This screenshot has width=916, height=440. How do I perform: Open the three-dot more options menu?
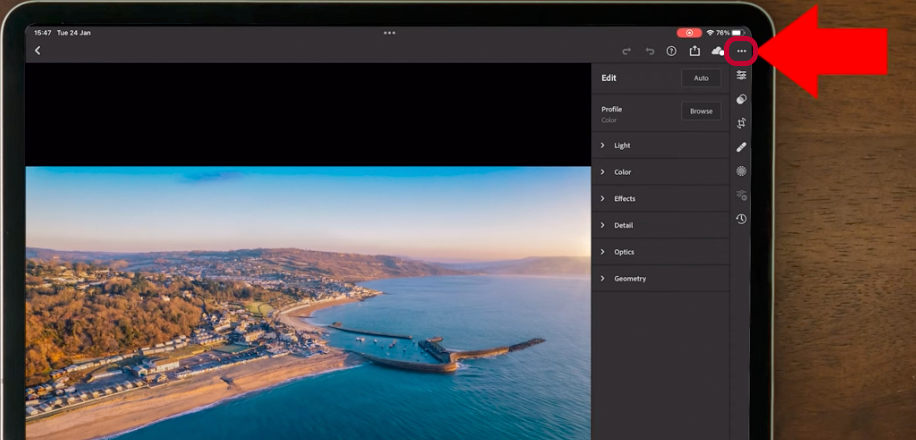coord(741,51)
